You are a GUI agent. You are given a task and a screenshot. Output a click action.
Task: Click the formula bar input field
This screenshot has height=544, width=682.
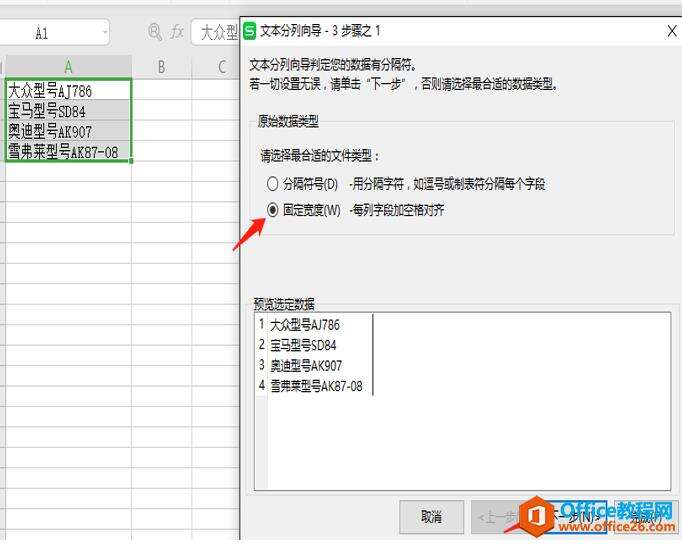(215, 32)
